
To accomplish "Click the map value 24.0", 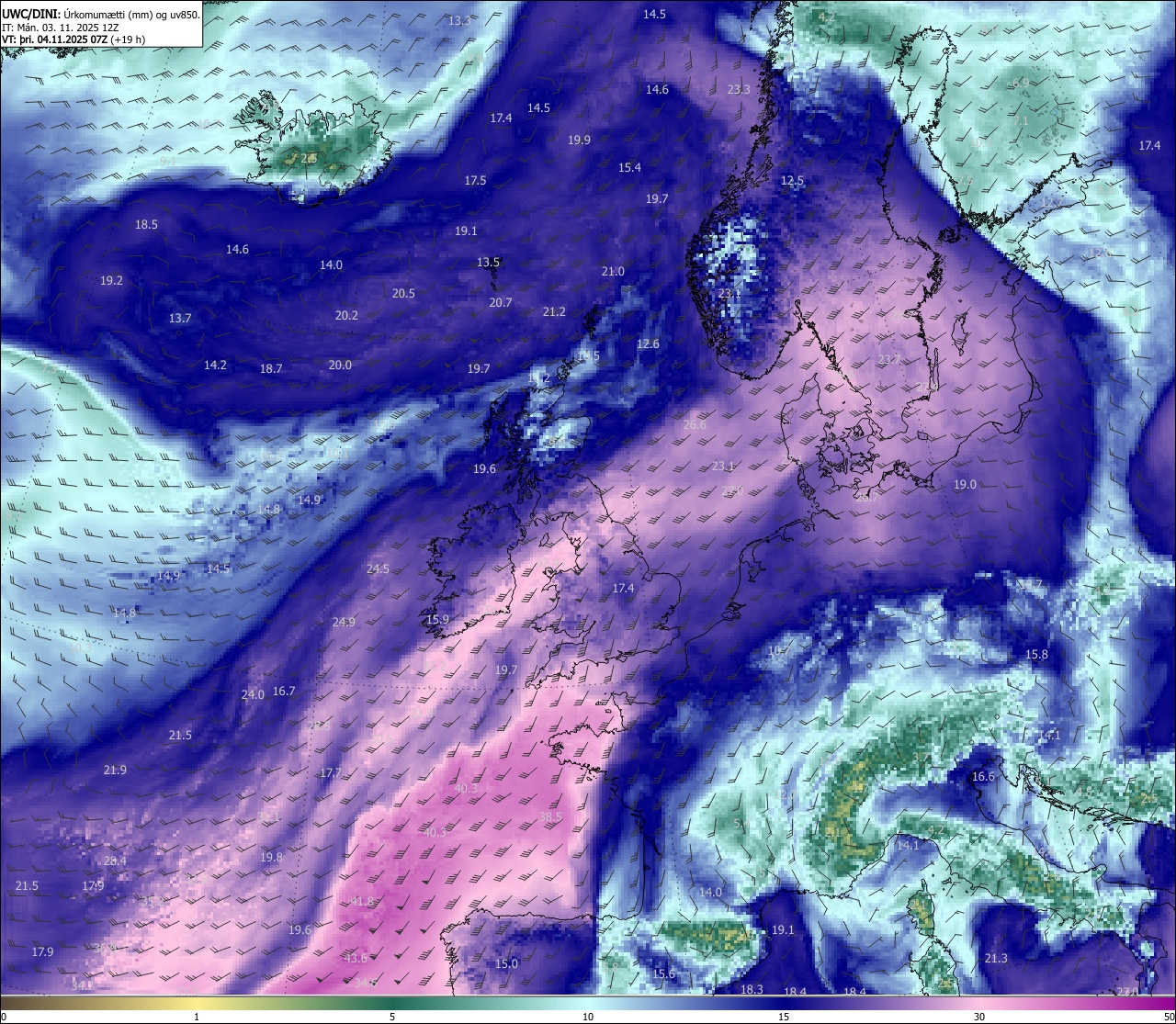I will 253,695.
